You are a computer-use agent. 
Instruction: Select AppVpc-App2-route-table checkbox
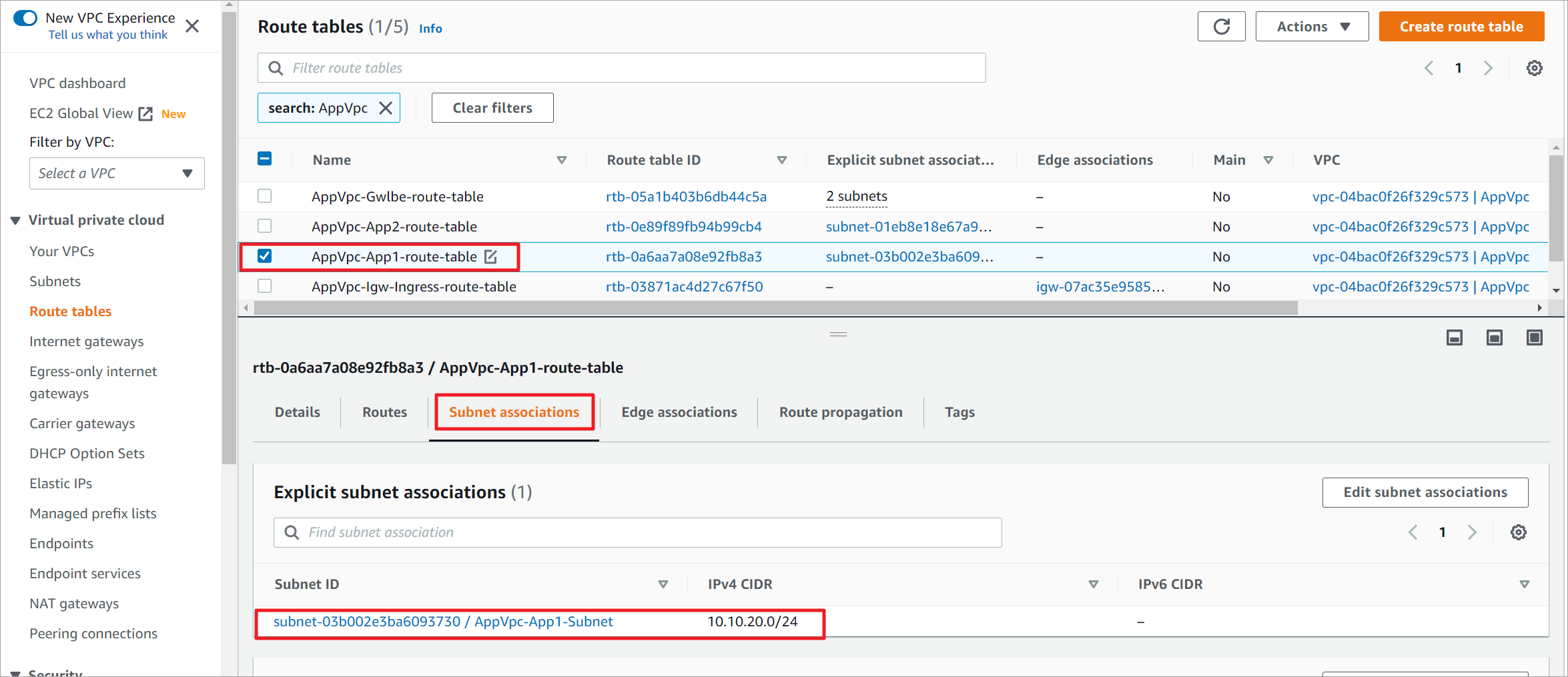coord(265,226)
